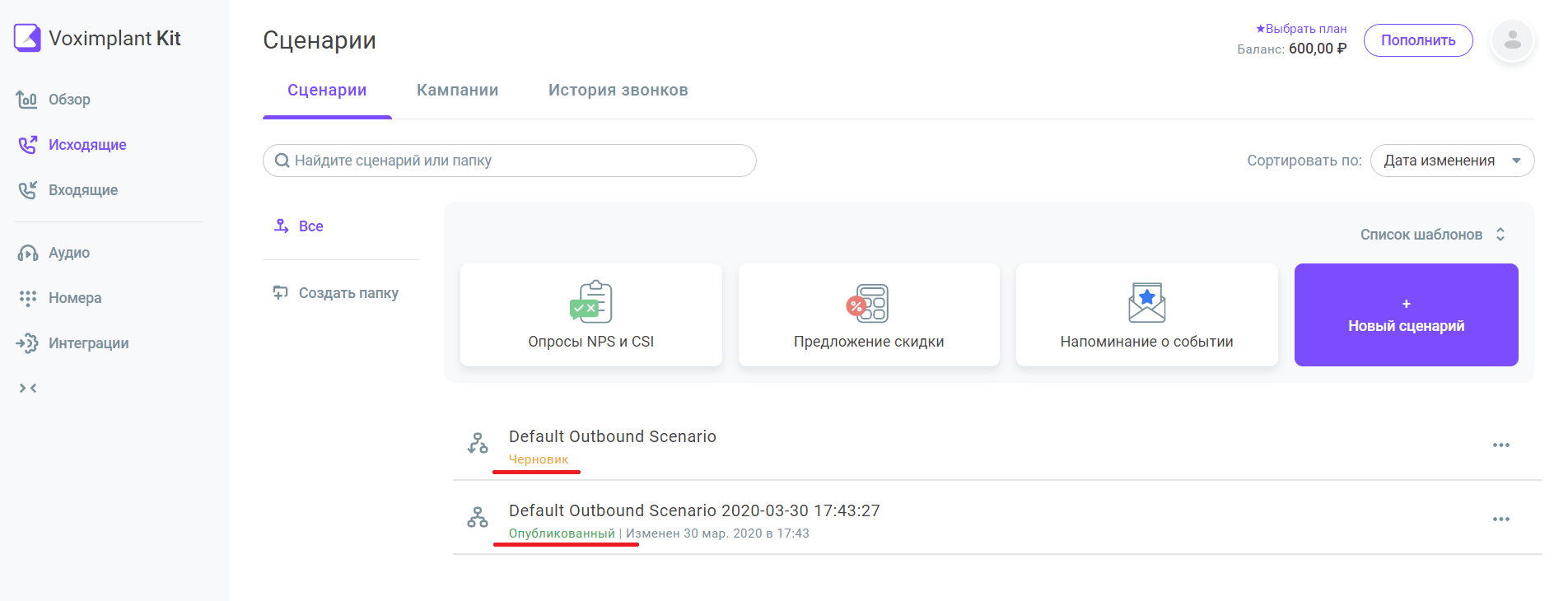Screen dimensions: 1568x601
Task: Click the draft scenario flow icon
Action: (x=478, y=443)
